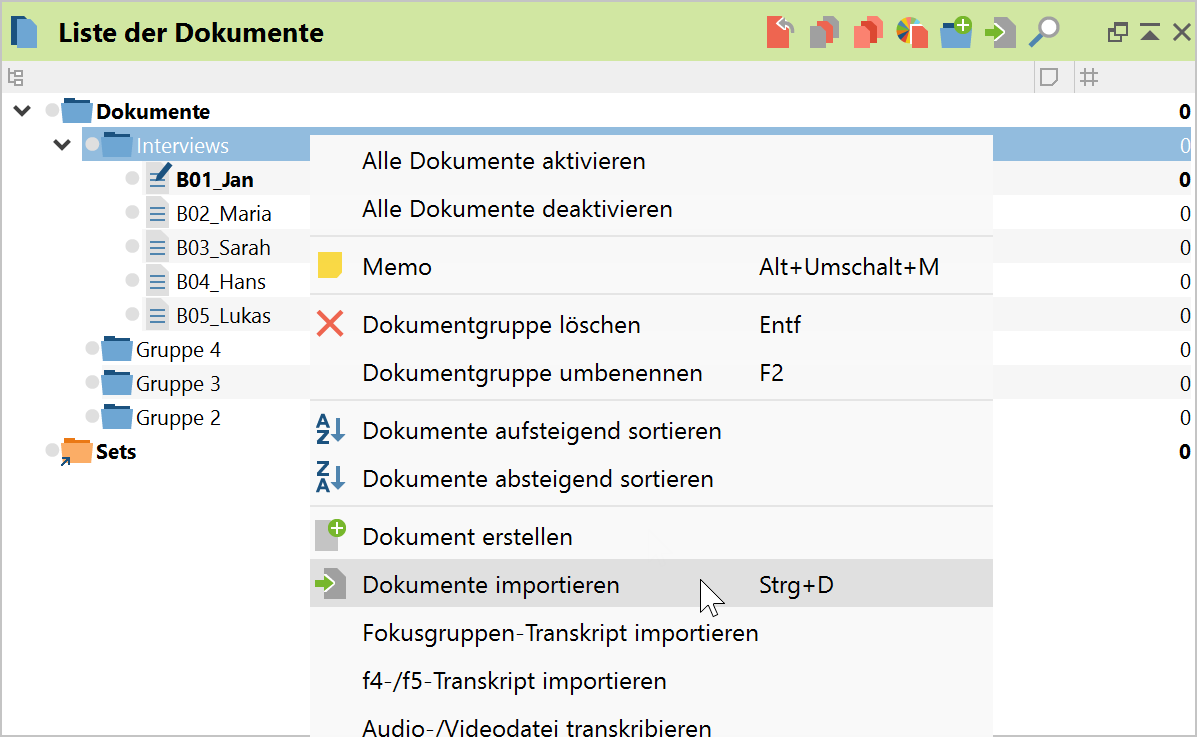This screenshot has height=737, width=1197.
Task: Toggle activation circle for B05_Lukas
Action: pyautogui.click(x=132, y=314)
